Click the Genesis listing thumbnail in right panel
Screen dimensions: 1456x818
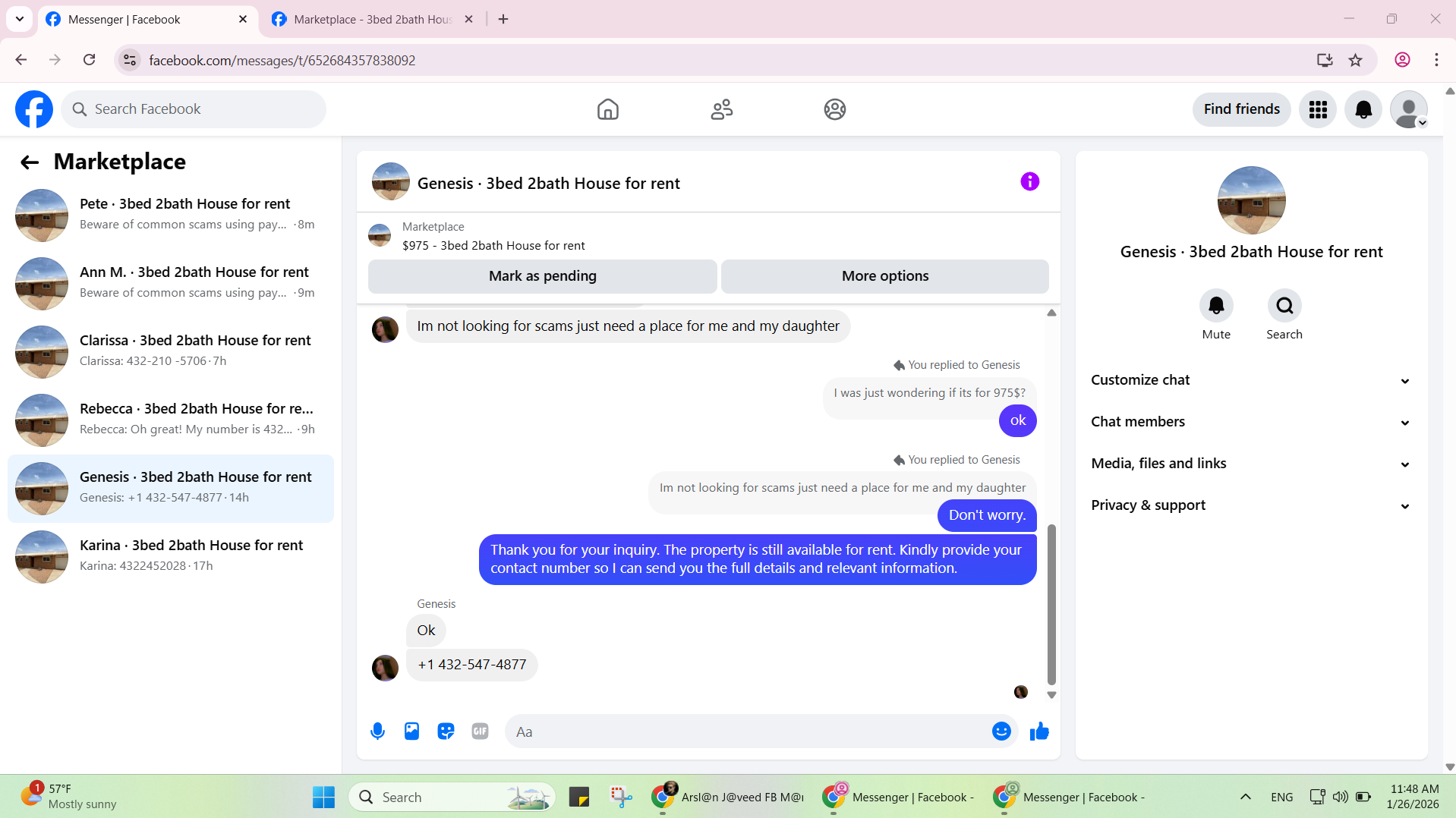[1251, 200]
